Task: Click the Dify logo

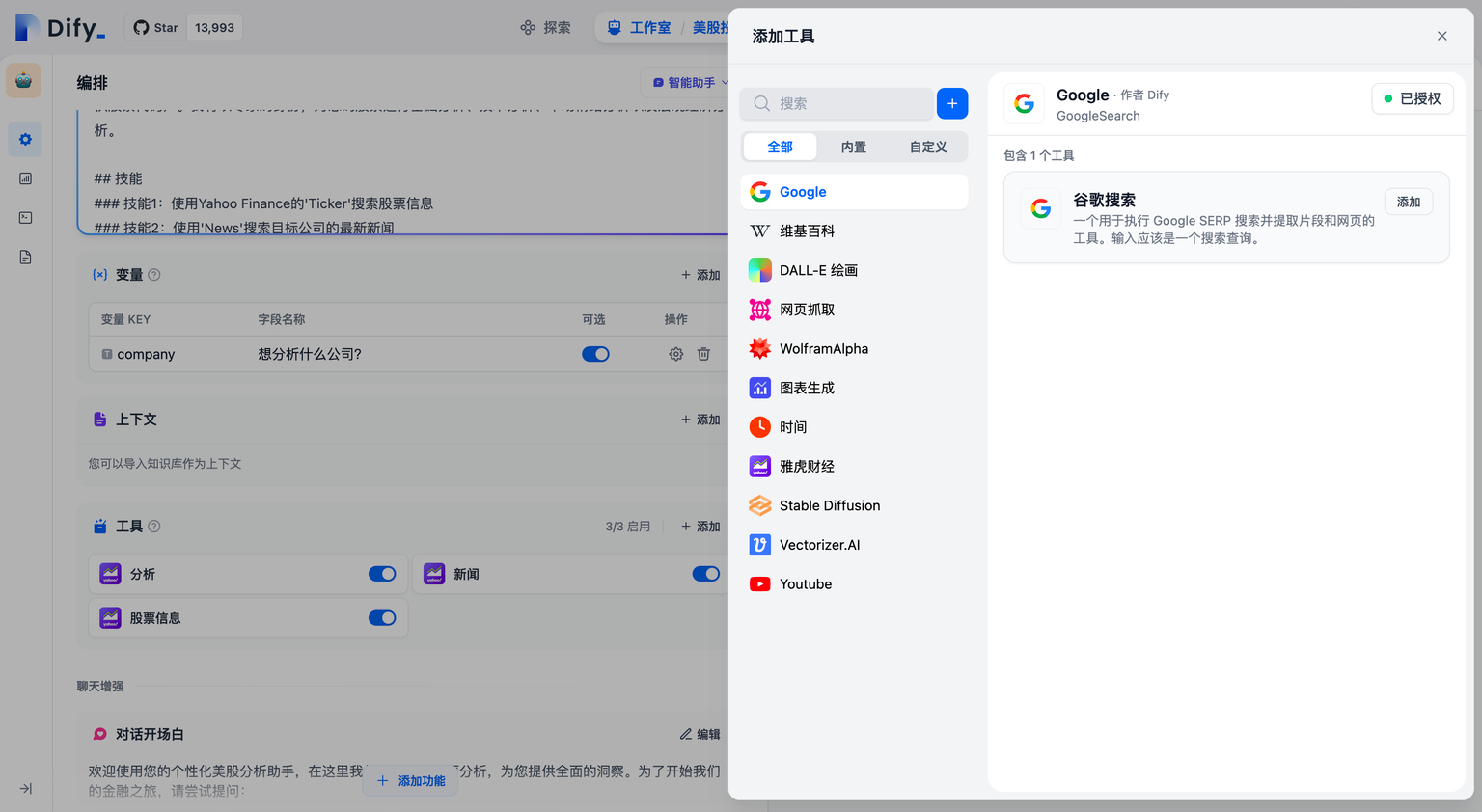Action: tap(60, 28)
